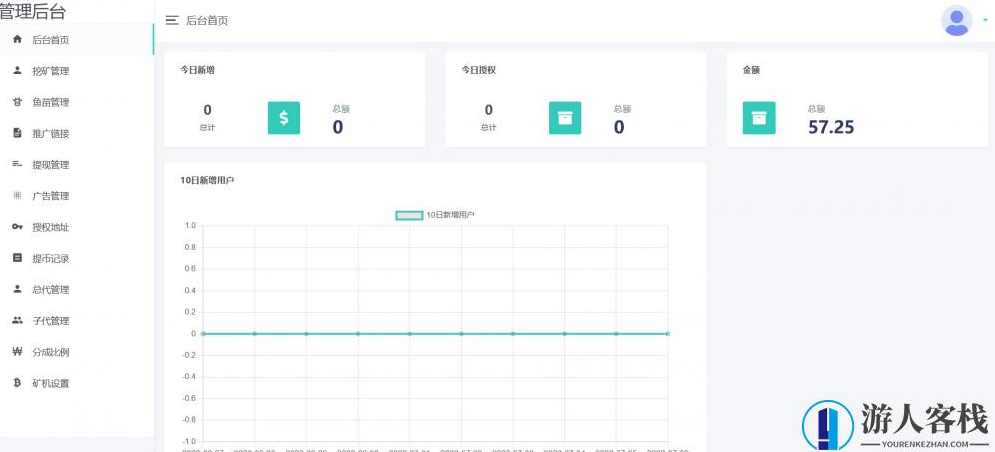Click the person icon beside 挖矿管理
The width and height of the screenshot is (995, 452).
(18, 70)
